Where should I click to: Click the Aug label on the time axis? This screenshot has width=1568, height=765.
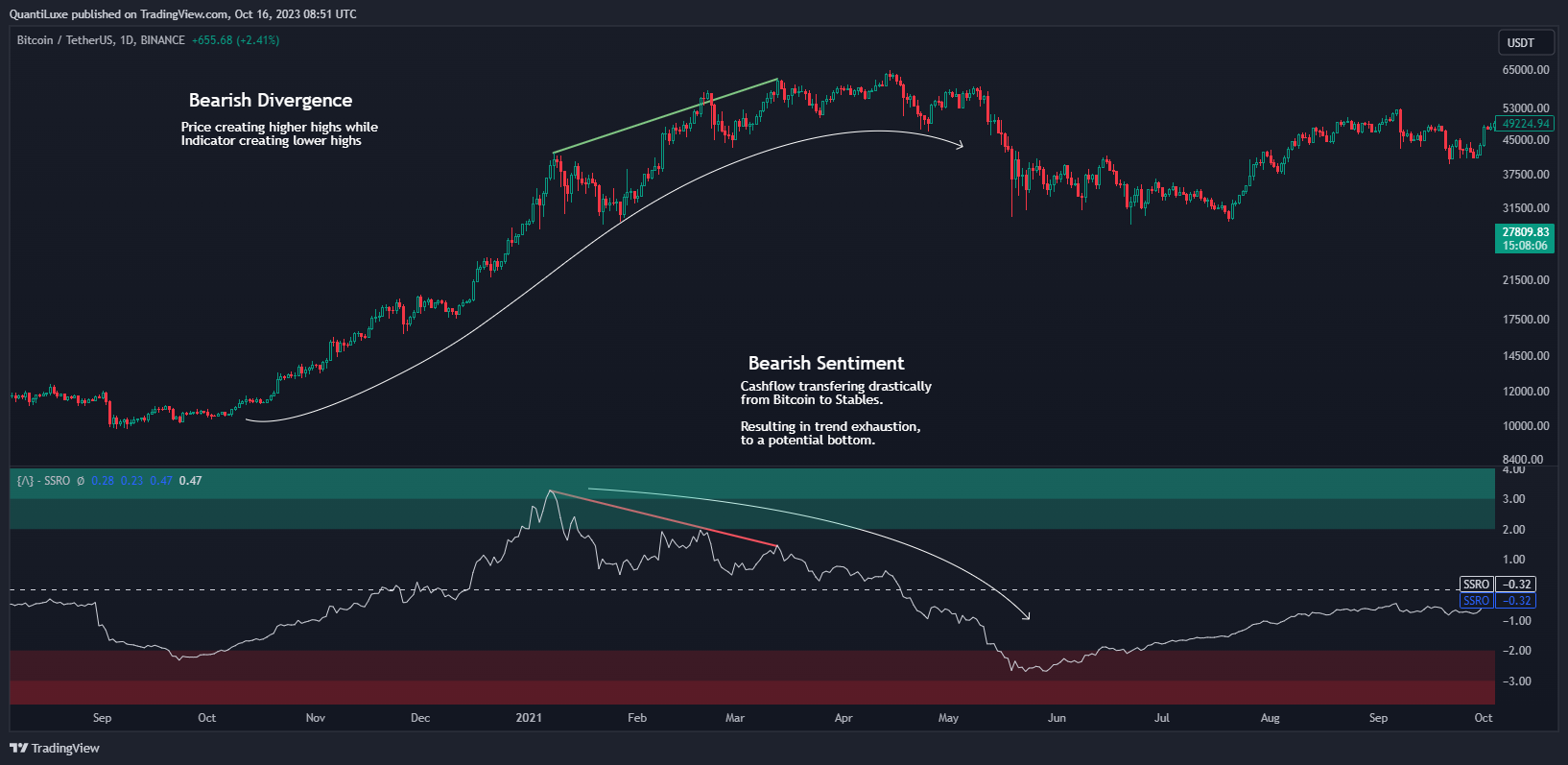click(x=1270, y=718)
